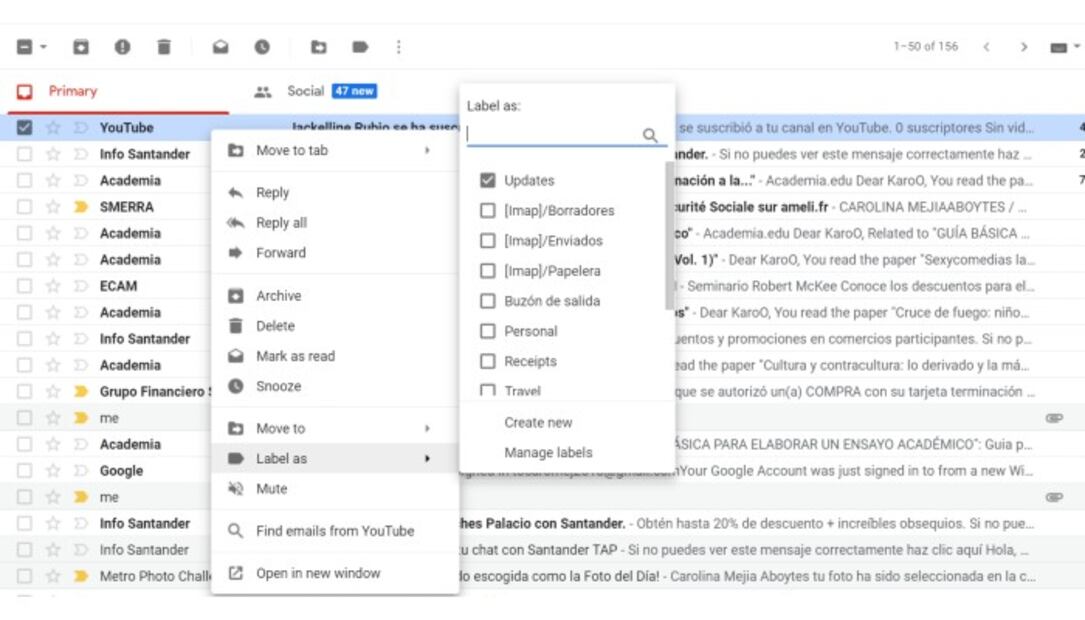The height and width of the screenshot is (620, 1085).
Task: Toggle importance marker on the YouTube email
Action: point(81,127)
